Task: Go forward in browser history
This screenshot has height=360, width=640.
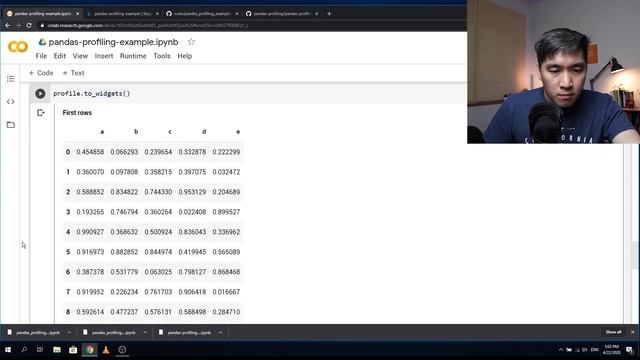Action: (x=18, y=25)
